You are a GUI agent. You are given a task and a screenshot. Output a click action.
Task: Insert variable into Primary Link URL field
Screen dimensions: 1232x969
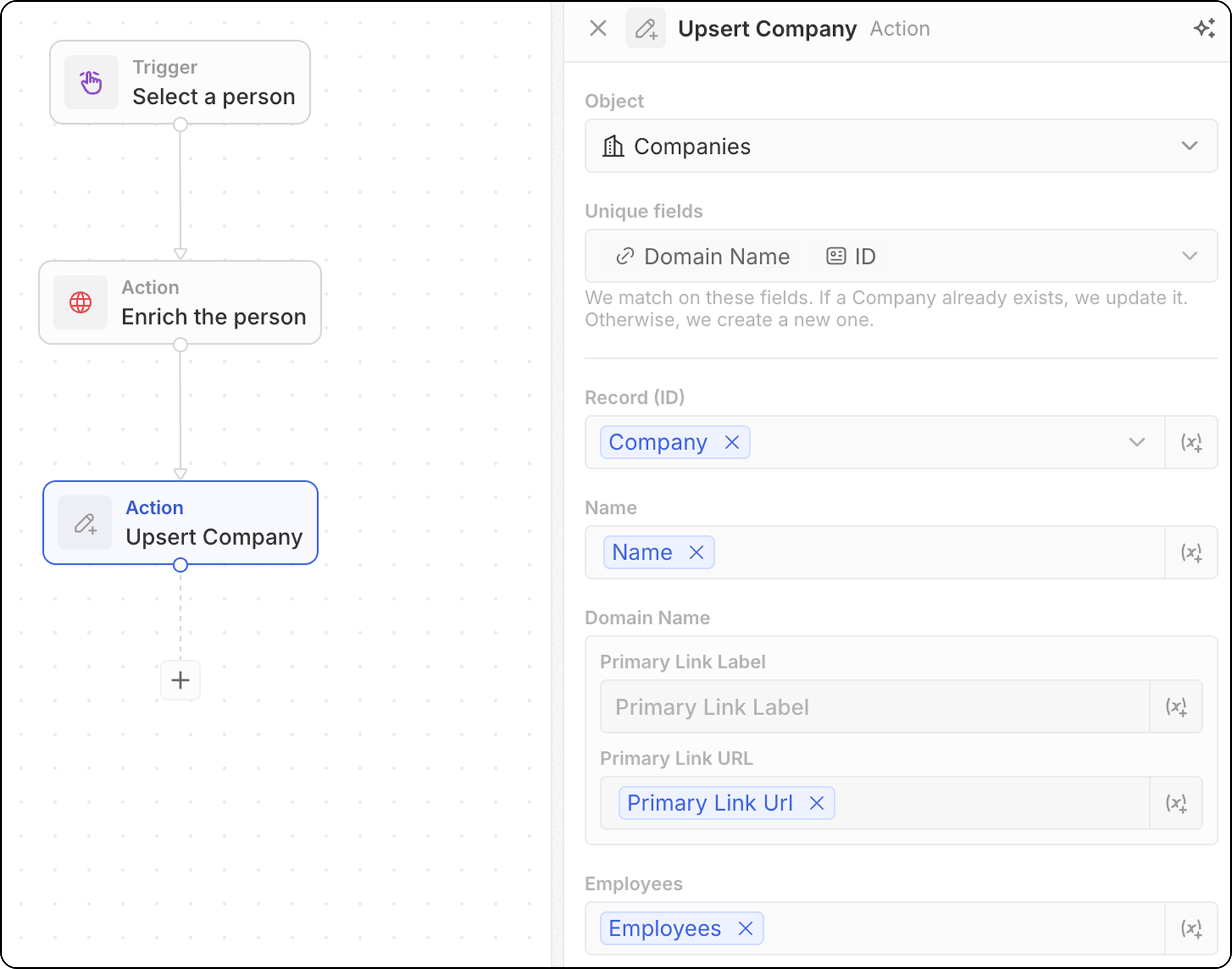tap(1176, 803)
